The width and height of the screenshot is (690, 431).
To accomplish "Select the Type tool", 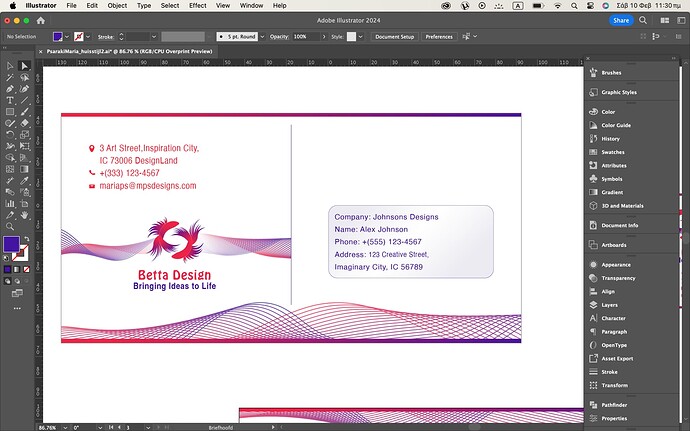I will pos(10,100).
